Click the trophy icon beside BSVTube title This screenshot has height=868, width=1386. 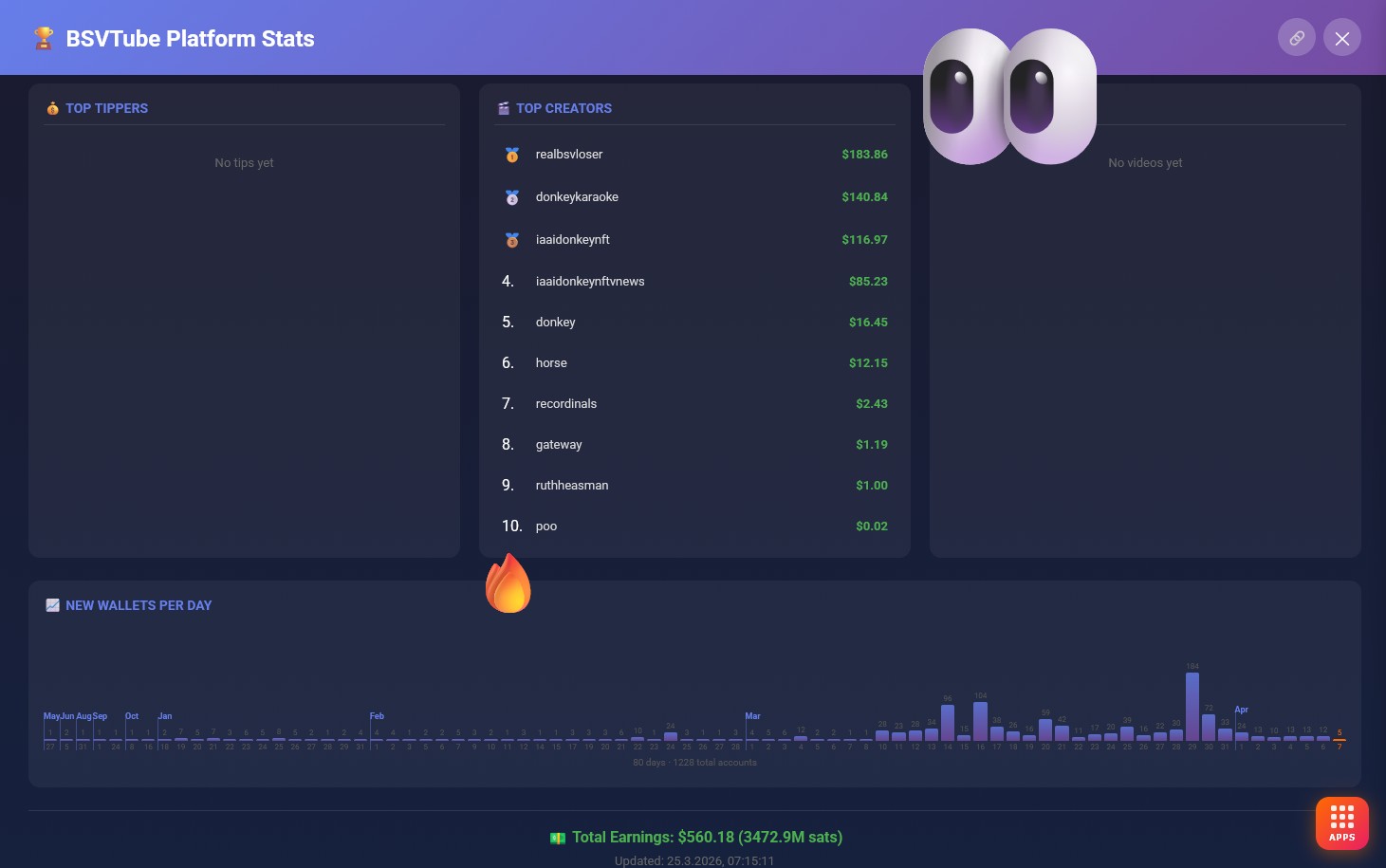pos(44,38)
